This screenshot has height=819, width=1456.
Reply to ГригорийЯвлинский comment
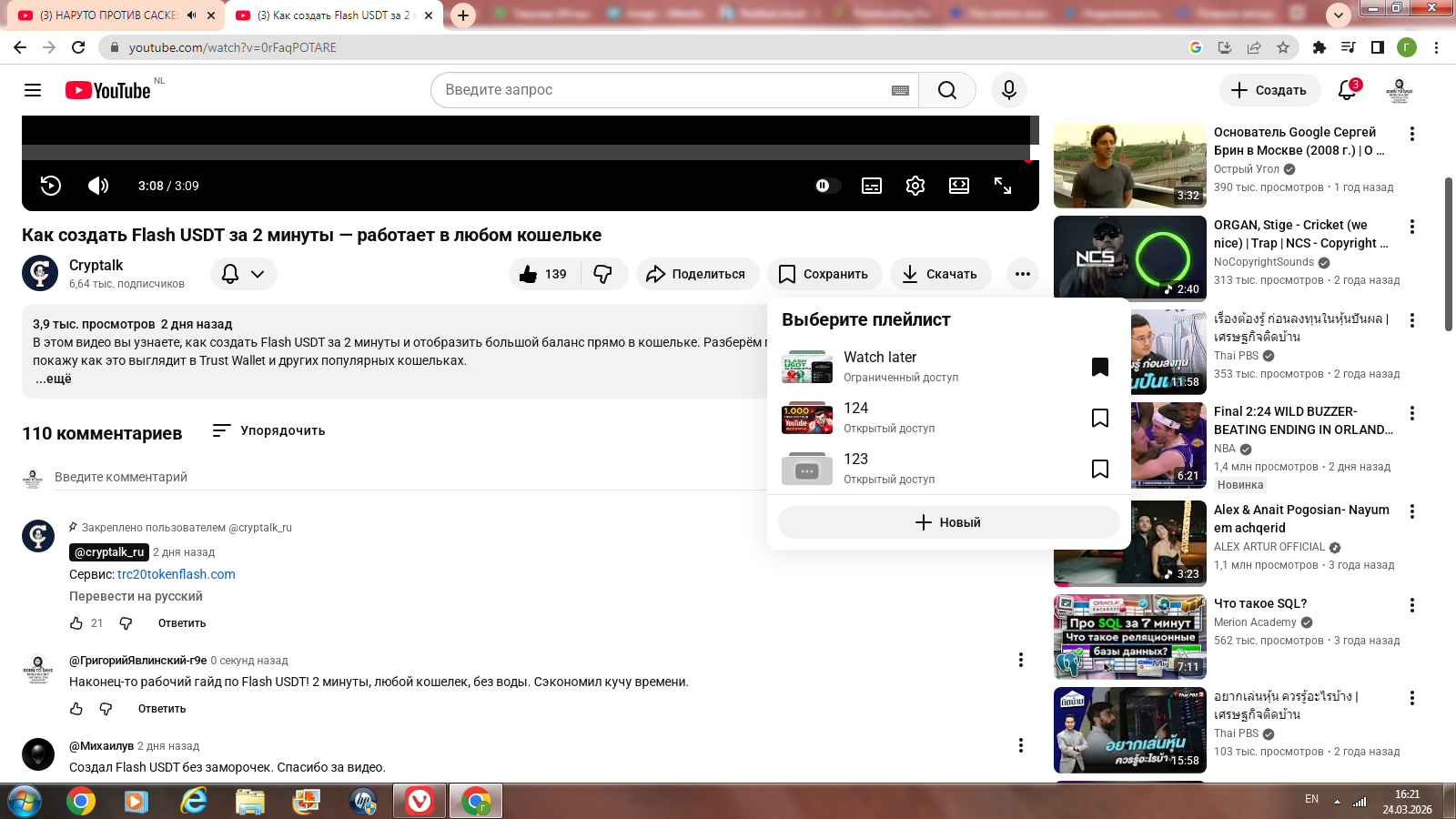pyautogui.click(x=162, y=709)
